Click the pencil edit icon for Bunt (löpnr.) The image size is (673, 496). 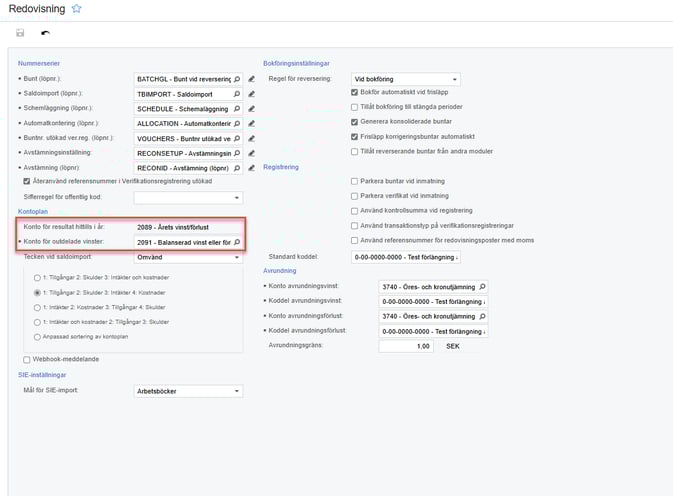[x=252, y=78]
